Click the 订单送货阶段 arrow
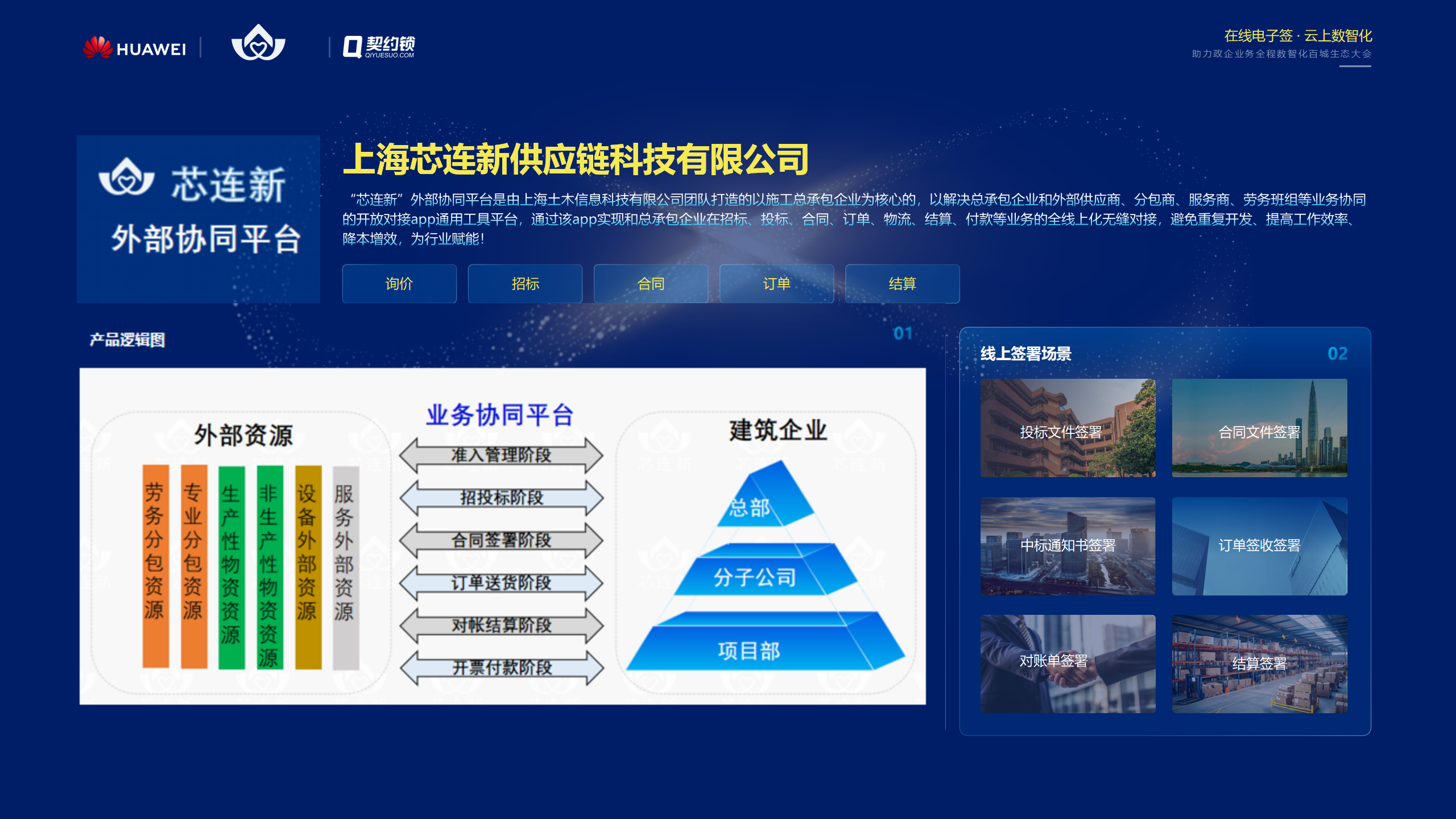Screen dimensions: 1456x819 [x=501, y=583]
